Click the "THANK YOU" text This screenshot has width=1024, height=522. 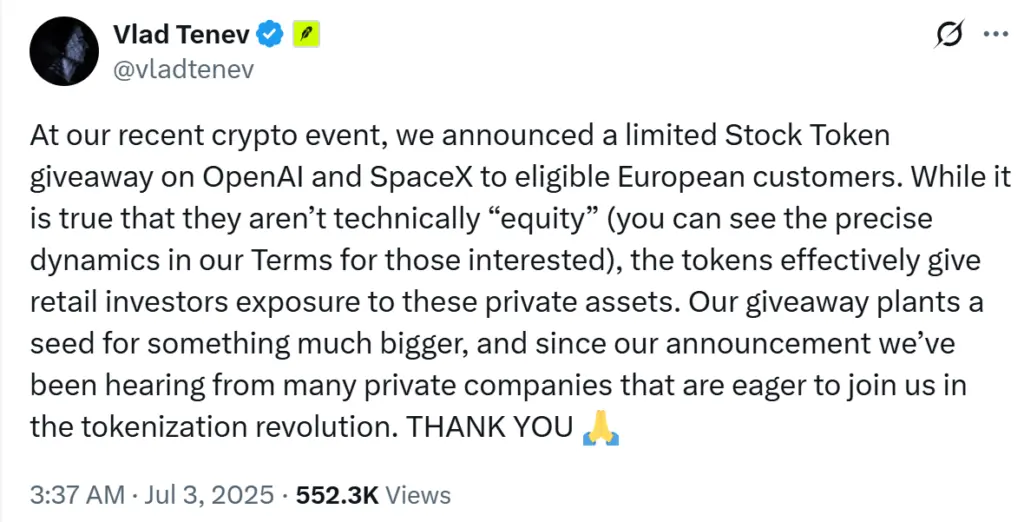coord(488,428)
